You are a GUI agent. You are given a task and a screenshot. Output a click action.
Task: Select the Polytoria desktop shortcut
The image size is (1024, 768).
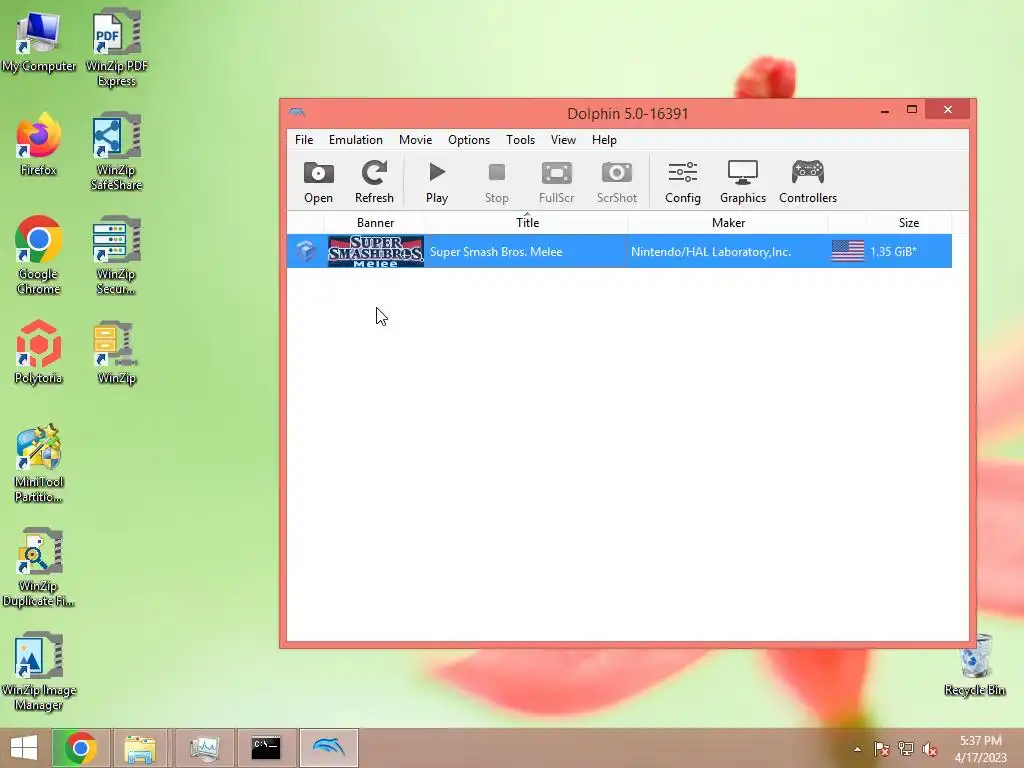click(39, 351)
